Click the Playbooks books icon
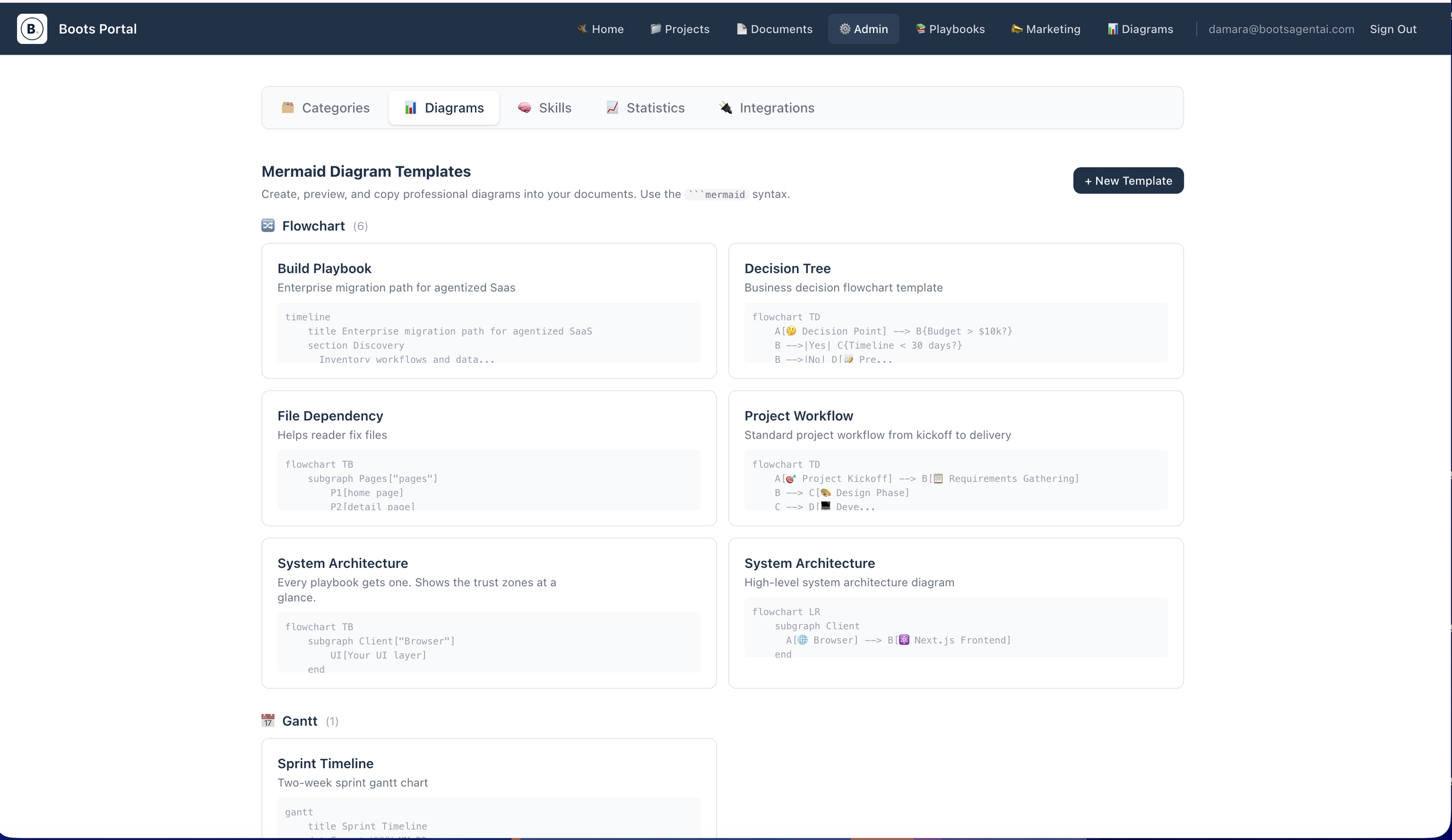 click(x=921, y=28)
